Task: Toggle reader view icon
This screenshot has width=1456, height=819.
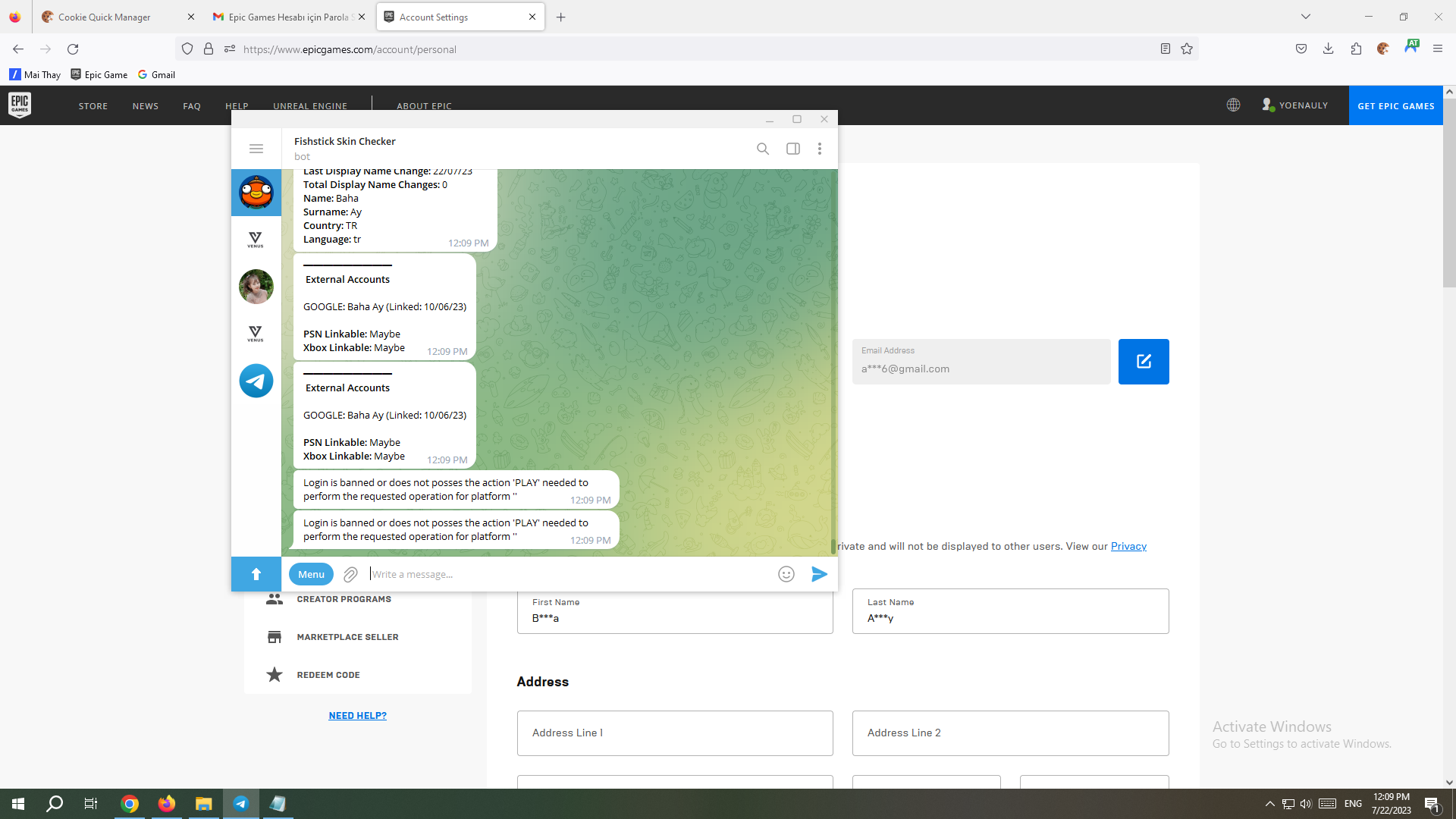Action: coord(1166,49)
